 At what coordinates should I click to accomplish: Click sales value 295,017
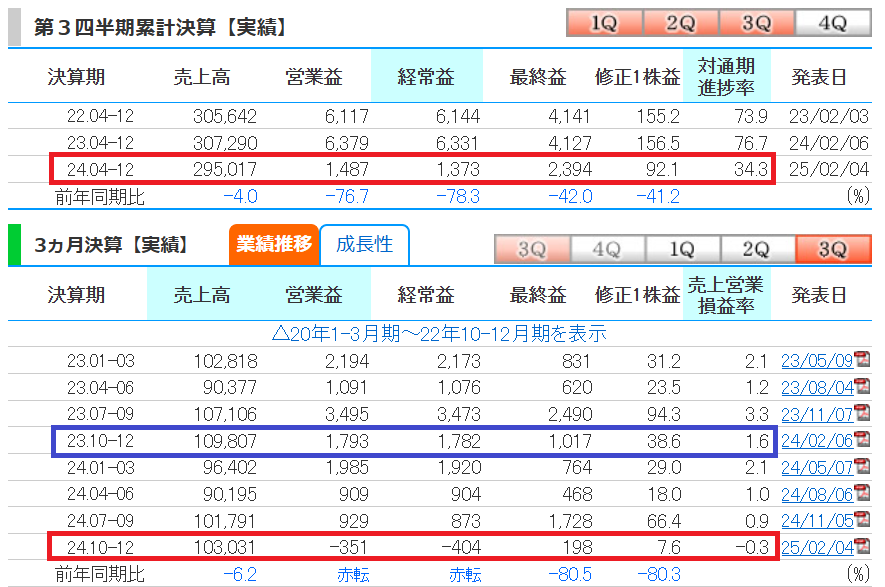pos(225,169)
